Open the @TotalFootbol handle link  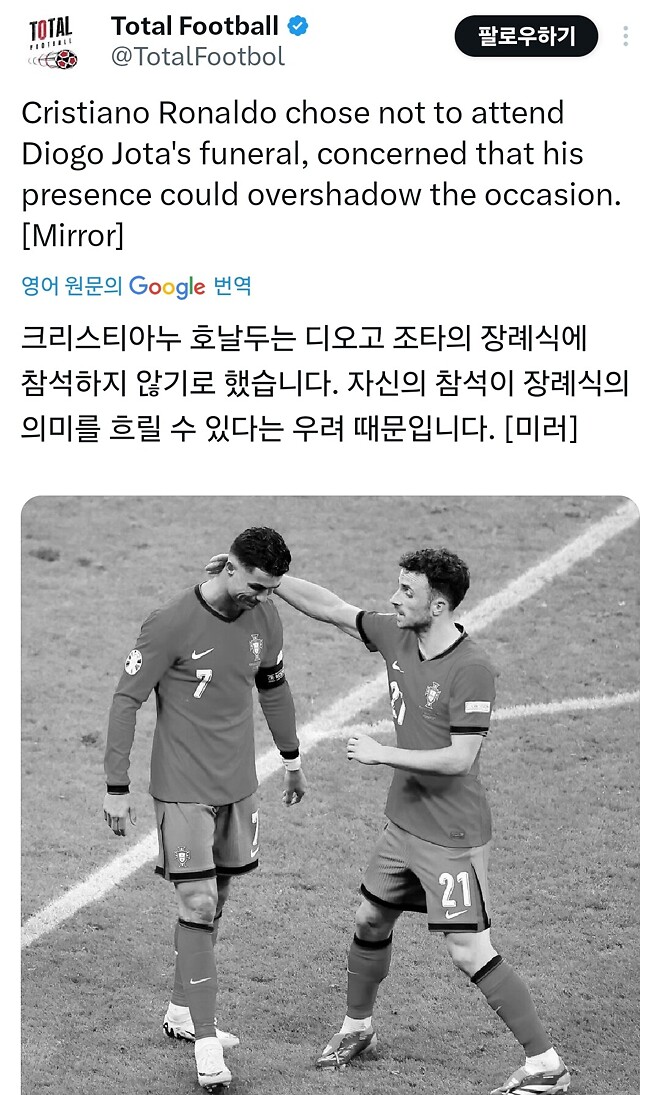[198, 57]
